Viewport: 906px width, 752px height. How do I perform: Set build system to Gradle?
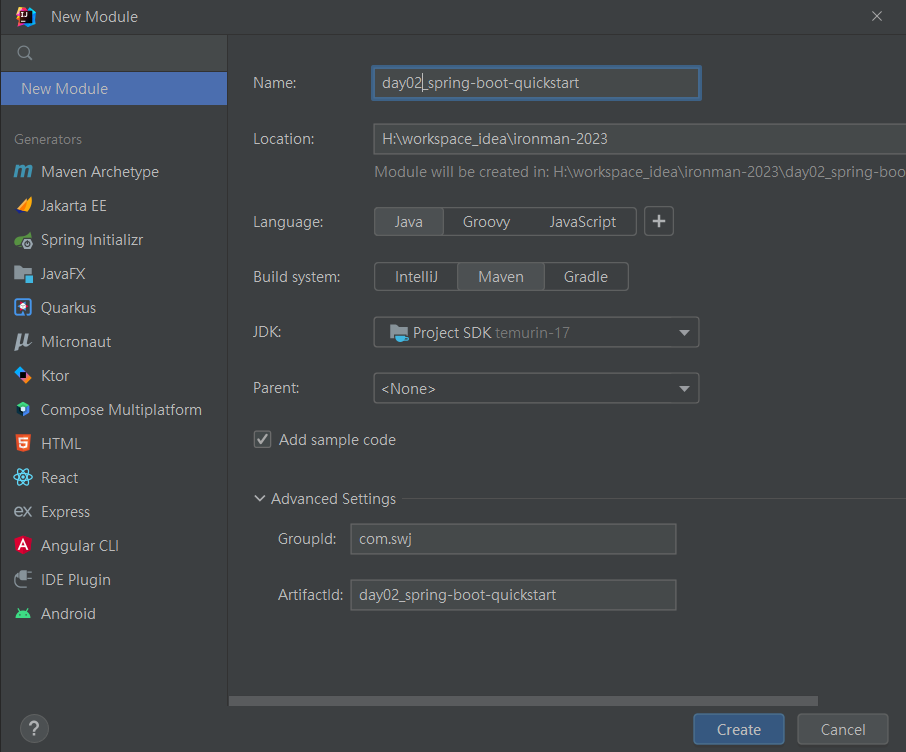tap(585, 277)
